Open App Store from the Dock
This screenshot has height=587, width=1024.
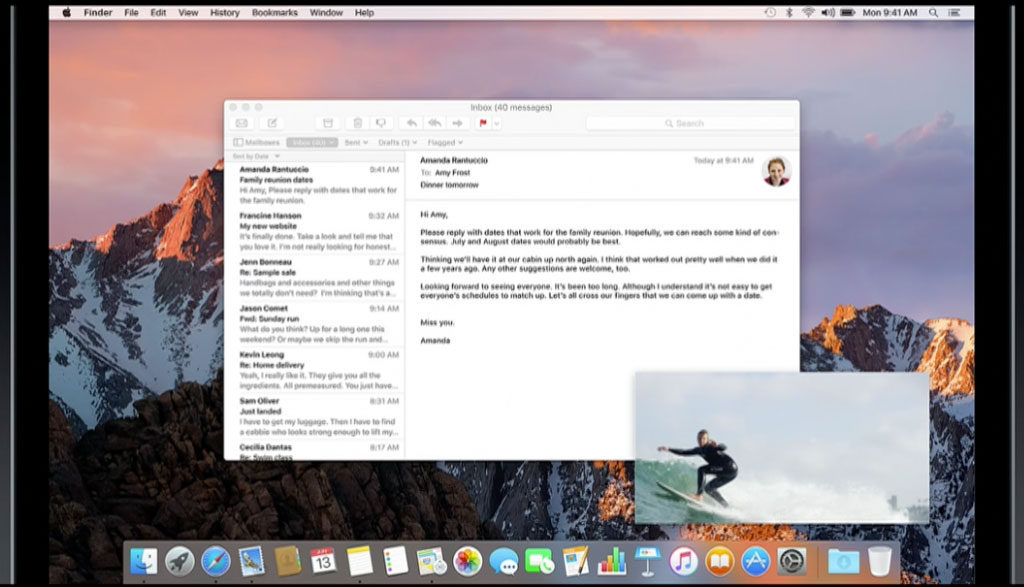[x=756, y=561]
